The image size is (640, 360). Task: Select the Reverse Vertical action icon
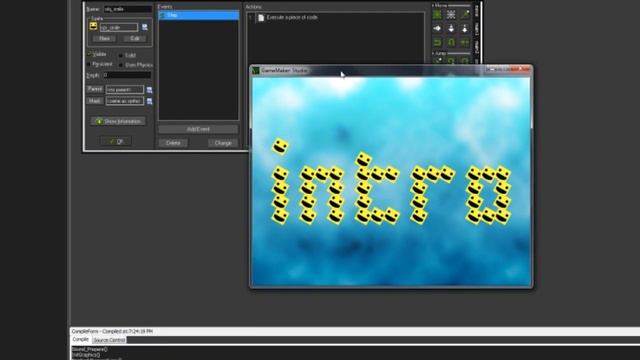[x=451, y=42]
